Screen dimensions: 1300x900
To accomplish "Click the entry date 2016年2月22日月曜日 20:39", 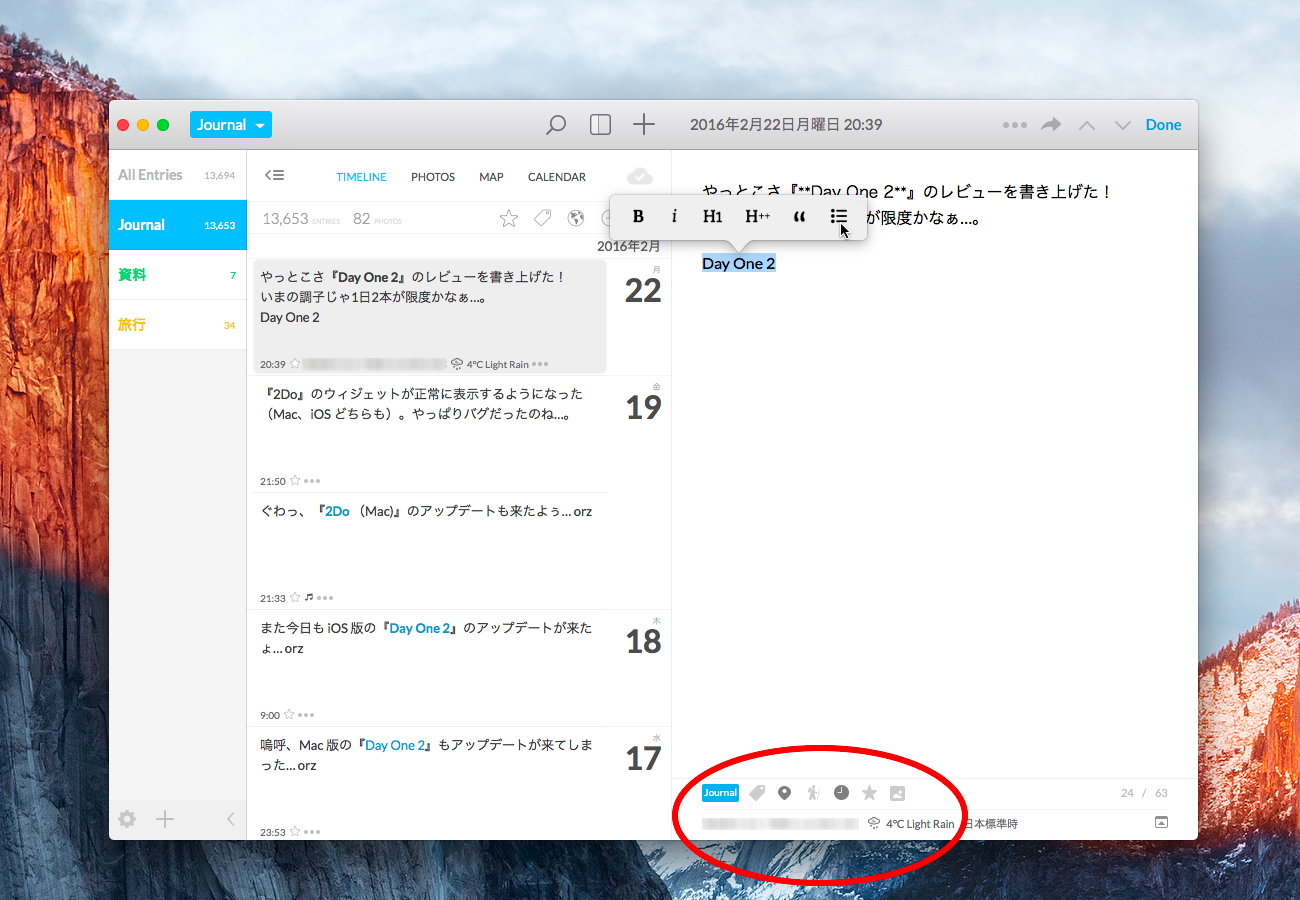I will tap(786, 125).
